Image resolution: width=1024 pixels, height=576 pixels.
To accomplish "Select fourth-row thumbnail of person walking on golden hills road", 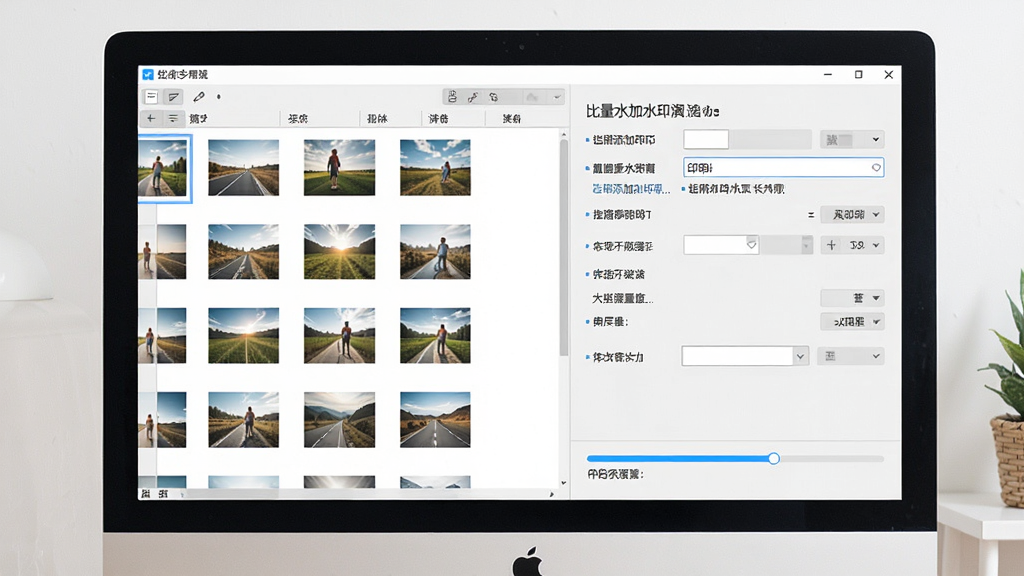I will tap(244, 419).
